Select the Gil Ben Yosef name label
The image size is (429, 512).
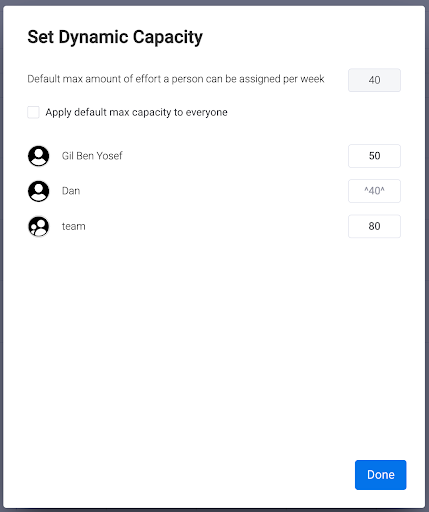[x=92, y=156]
